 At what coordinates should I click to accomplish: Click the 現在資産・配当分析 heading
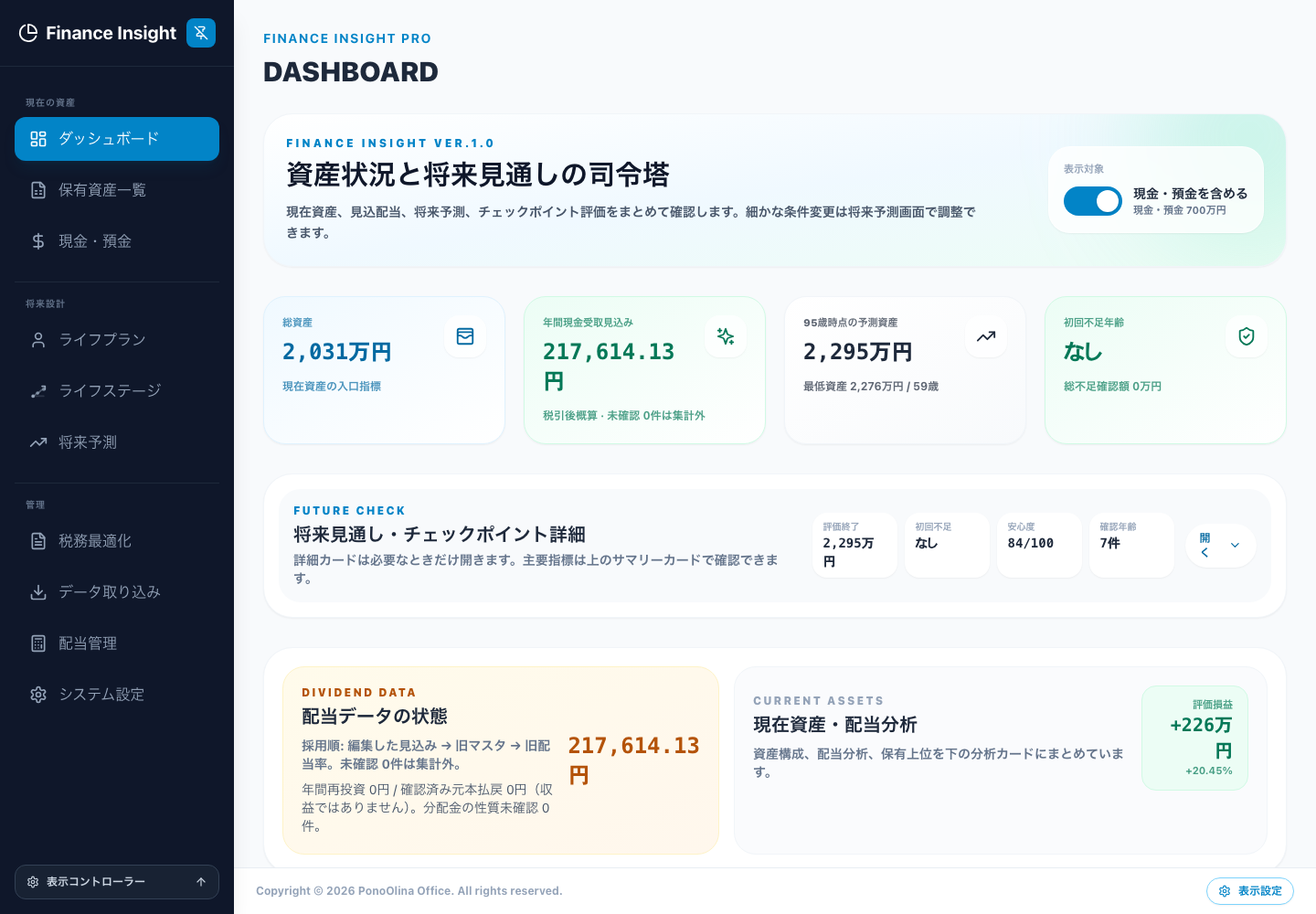tap(835, 725)
